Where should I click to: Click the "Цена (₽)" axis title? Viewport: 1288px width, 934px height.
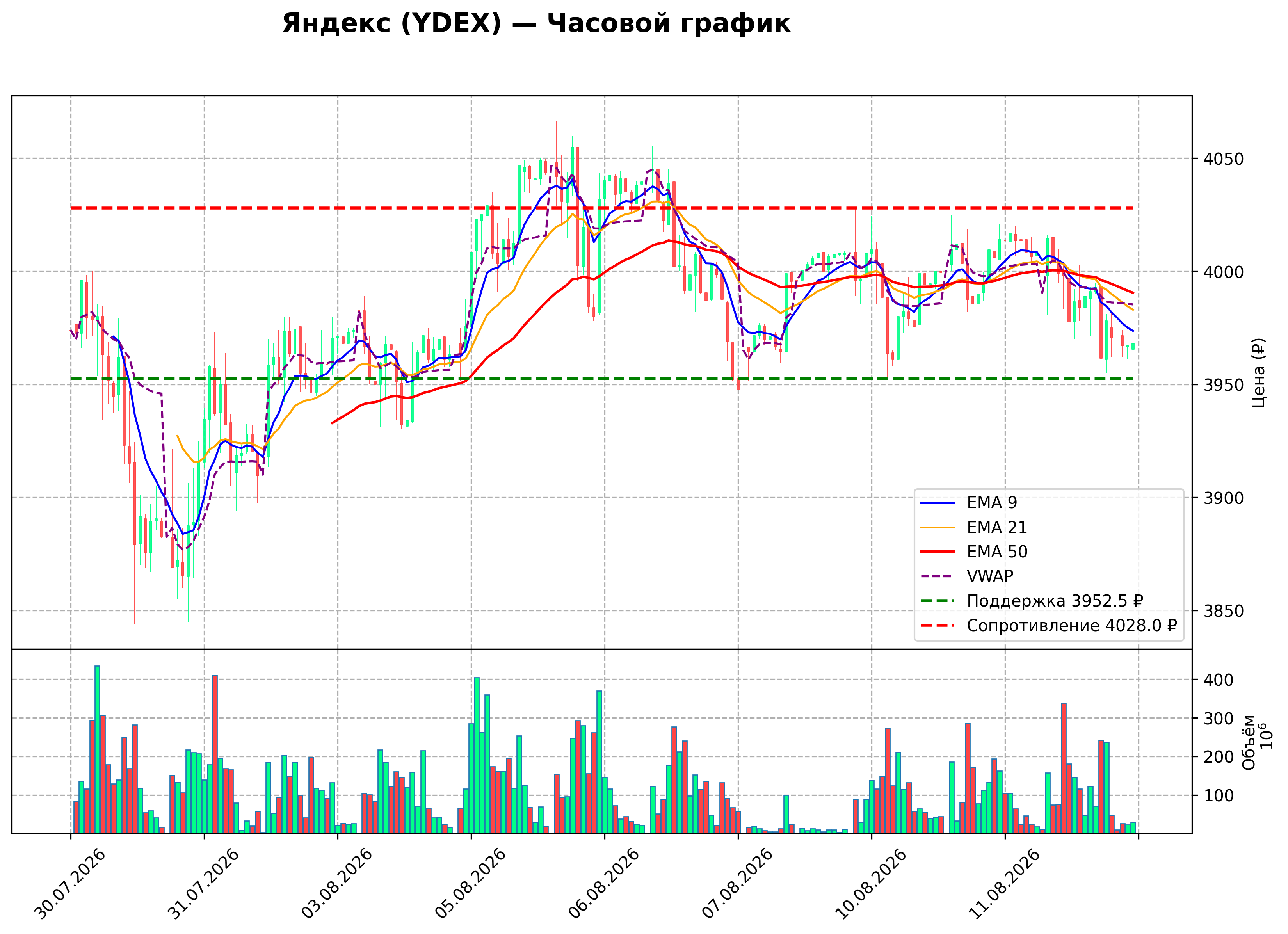(1258, 372)
